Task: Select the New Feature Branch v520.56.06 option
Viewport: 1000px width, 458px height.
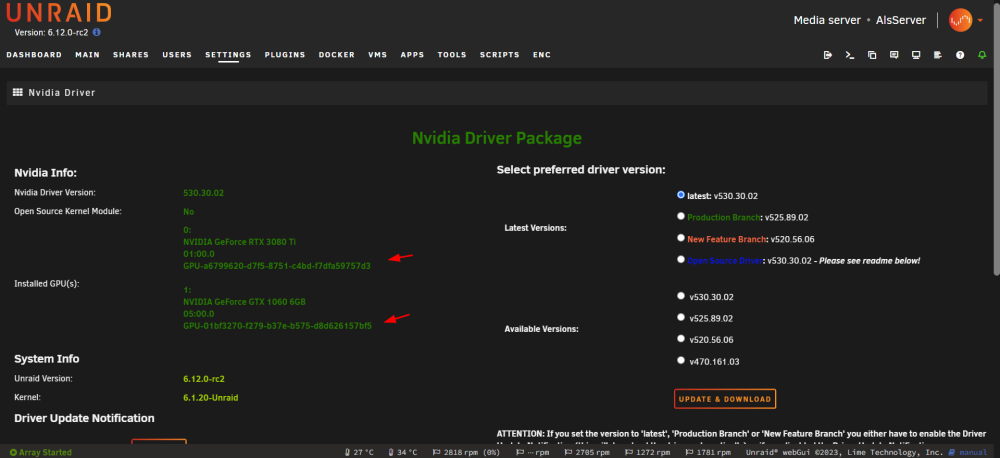Action: (x=681, y=238)
